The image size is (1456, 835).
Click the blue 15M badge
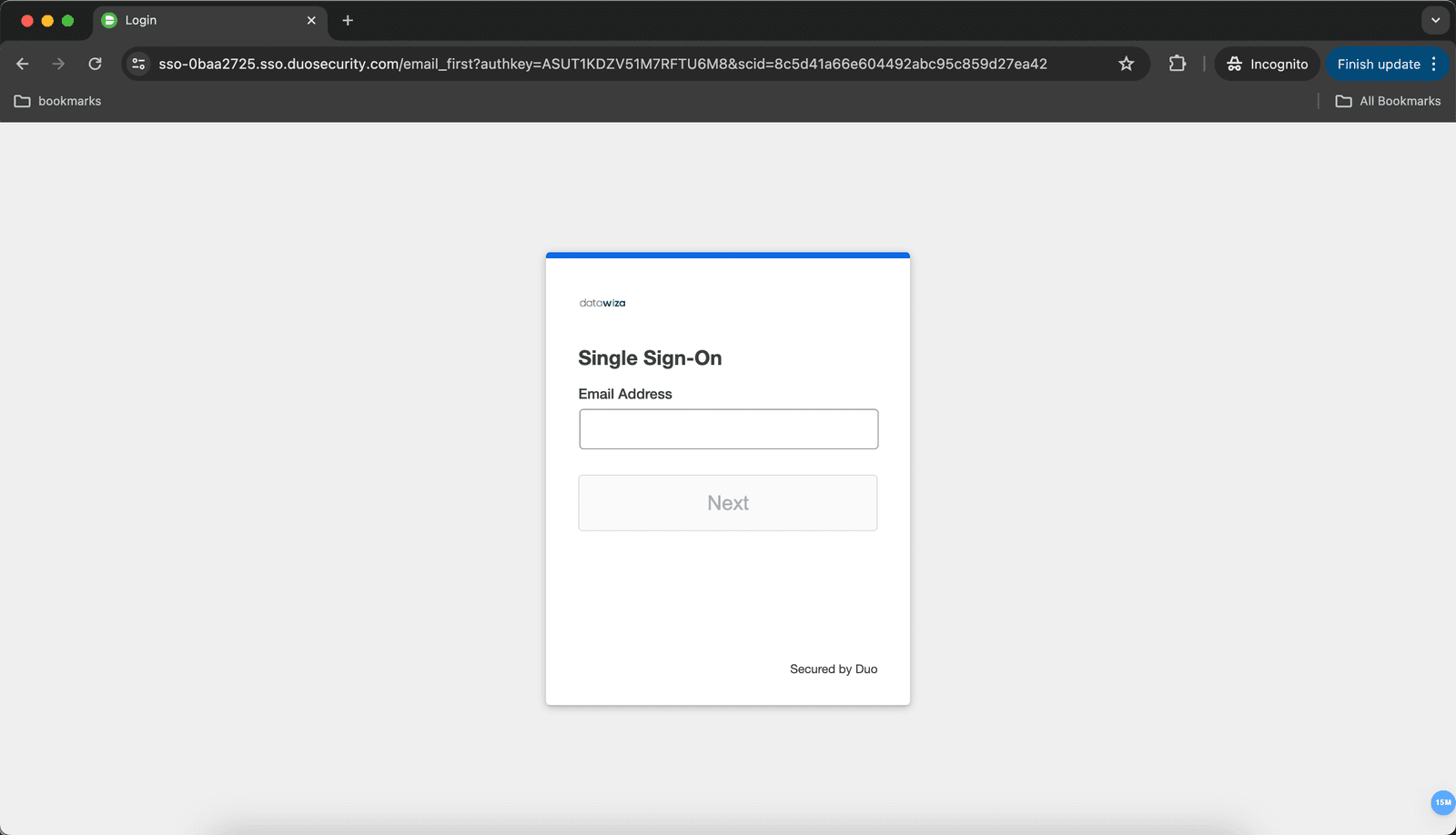click(1443, 802)
